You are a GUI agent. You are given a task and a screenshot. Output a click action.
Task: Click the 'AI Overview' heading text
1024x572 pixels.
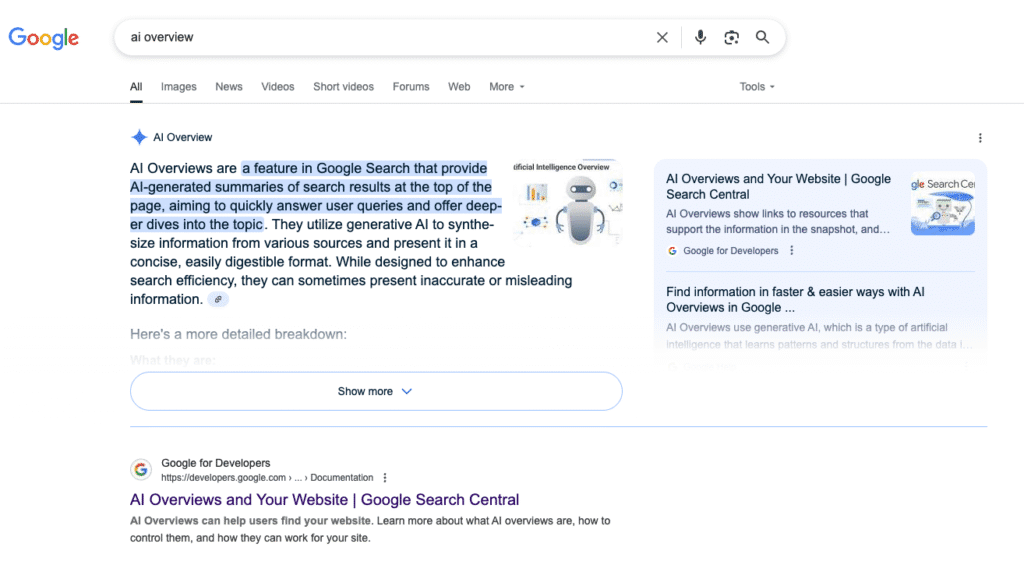(x=183, y=138)
